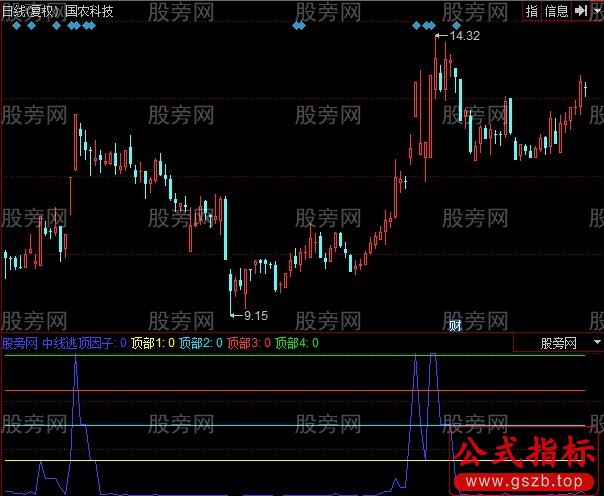Click the 指 indicator button
The image size is (604, 496).
[x=531, y=10]
